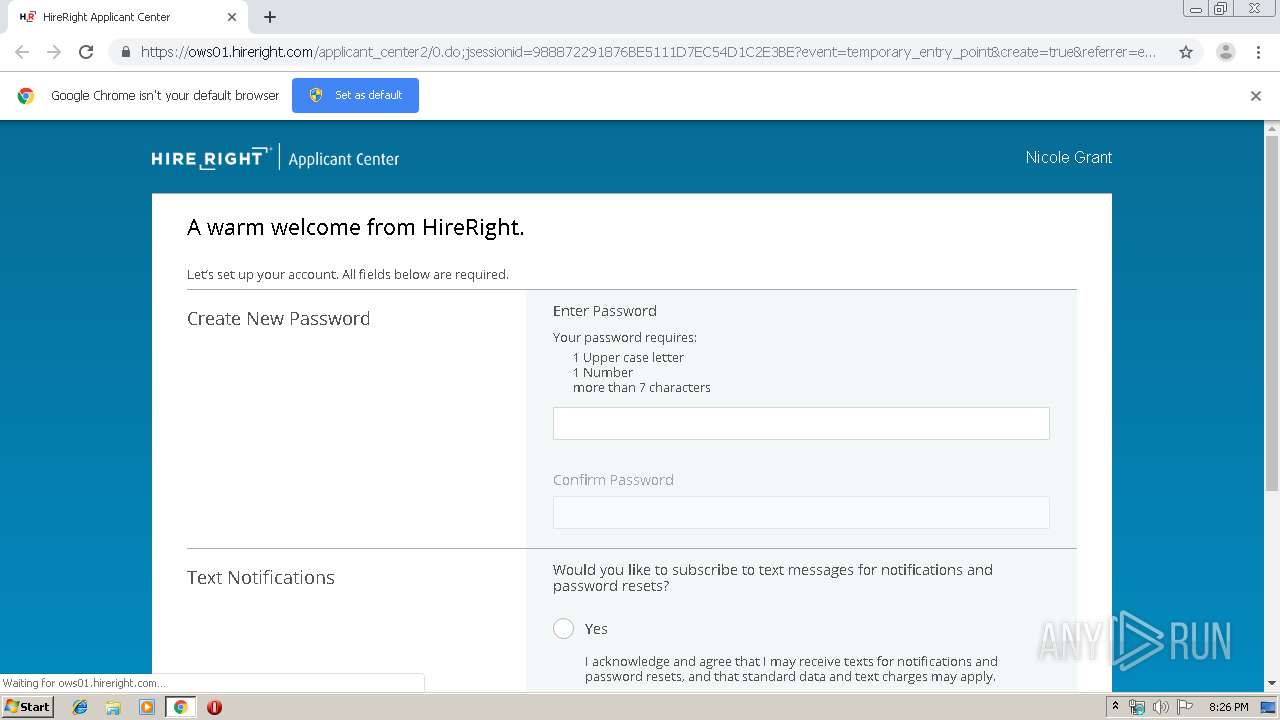
Task: Show hidden system tray icons
Action: [x=1116, y=707]
